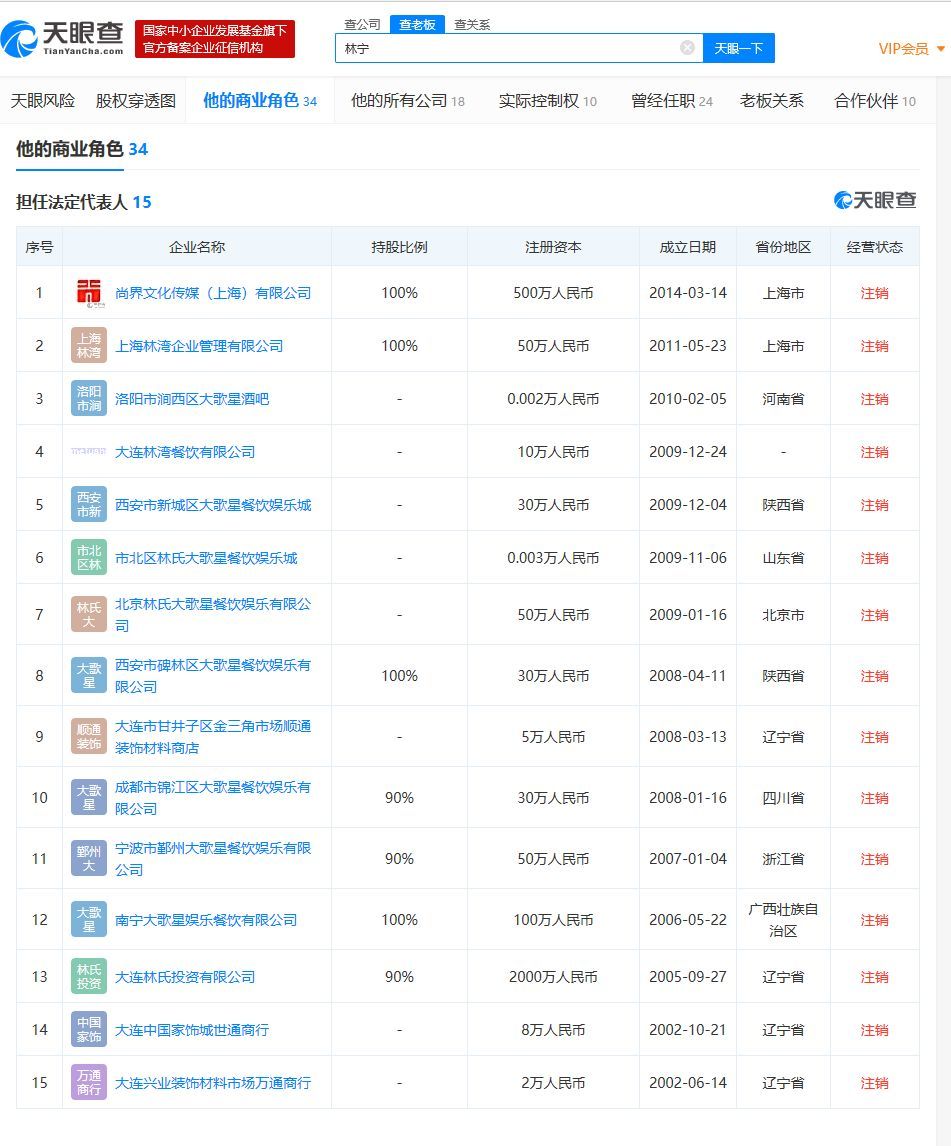Viewport: 951px width, 1146px height.
Task: Open the 实际控制权 10 tab
Action: pyautogui.click(x=548, y=101)
